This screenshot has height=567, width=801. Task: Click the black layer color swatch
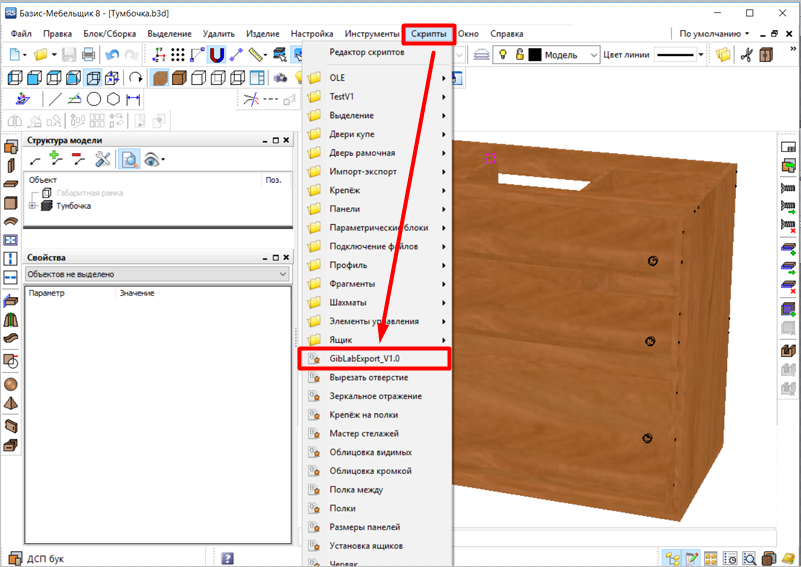tap(535, 55)
